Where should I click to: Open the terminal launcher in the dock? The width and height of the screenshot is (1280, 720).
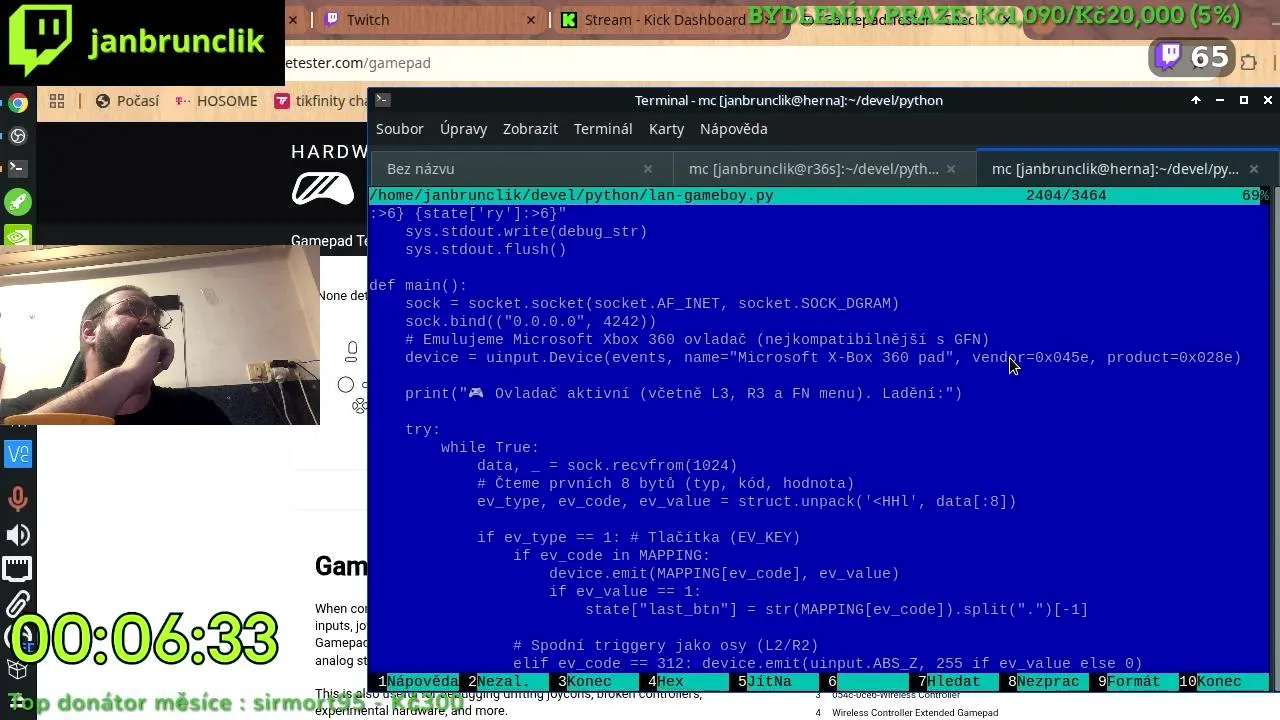[x=17, y=168]
